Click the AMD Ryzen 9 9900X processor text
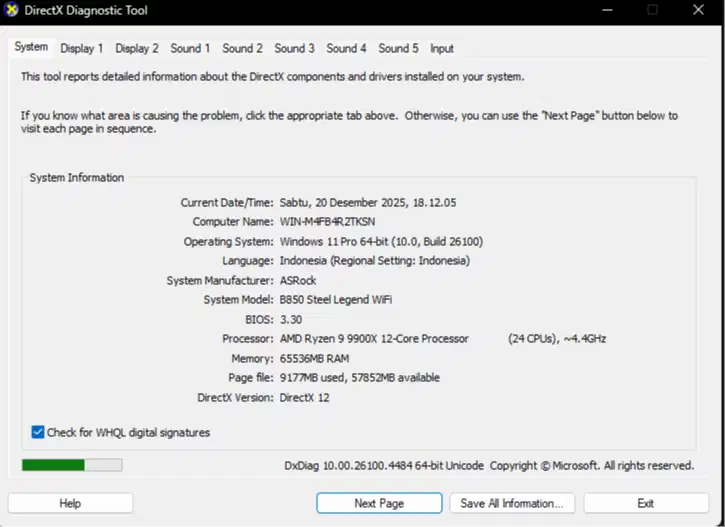 tap(374, 339)
